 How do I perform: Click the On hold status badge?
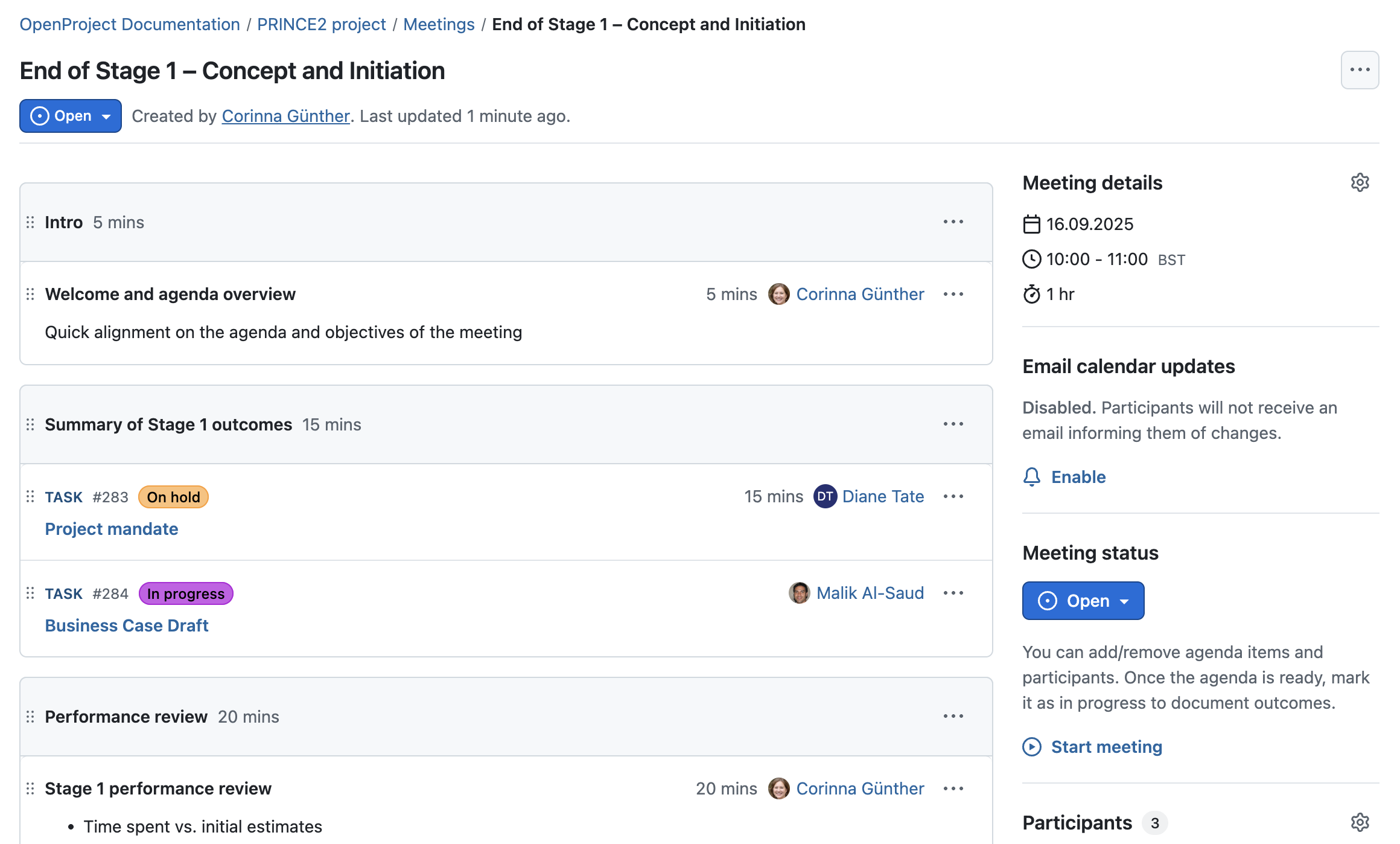173,497
